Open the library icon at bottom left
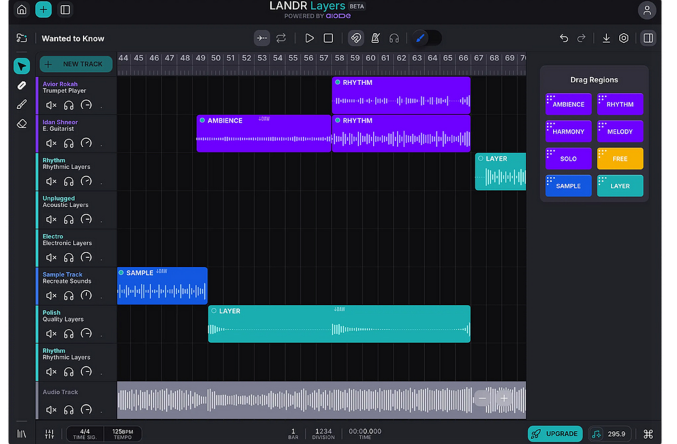The width and height of the screenshot is (677, 444). tap(22, 434)
